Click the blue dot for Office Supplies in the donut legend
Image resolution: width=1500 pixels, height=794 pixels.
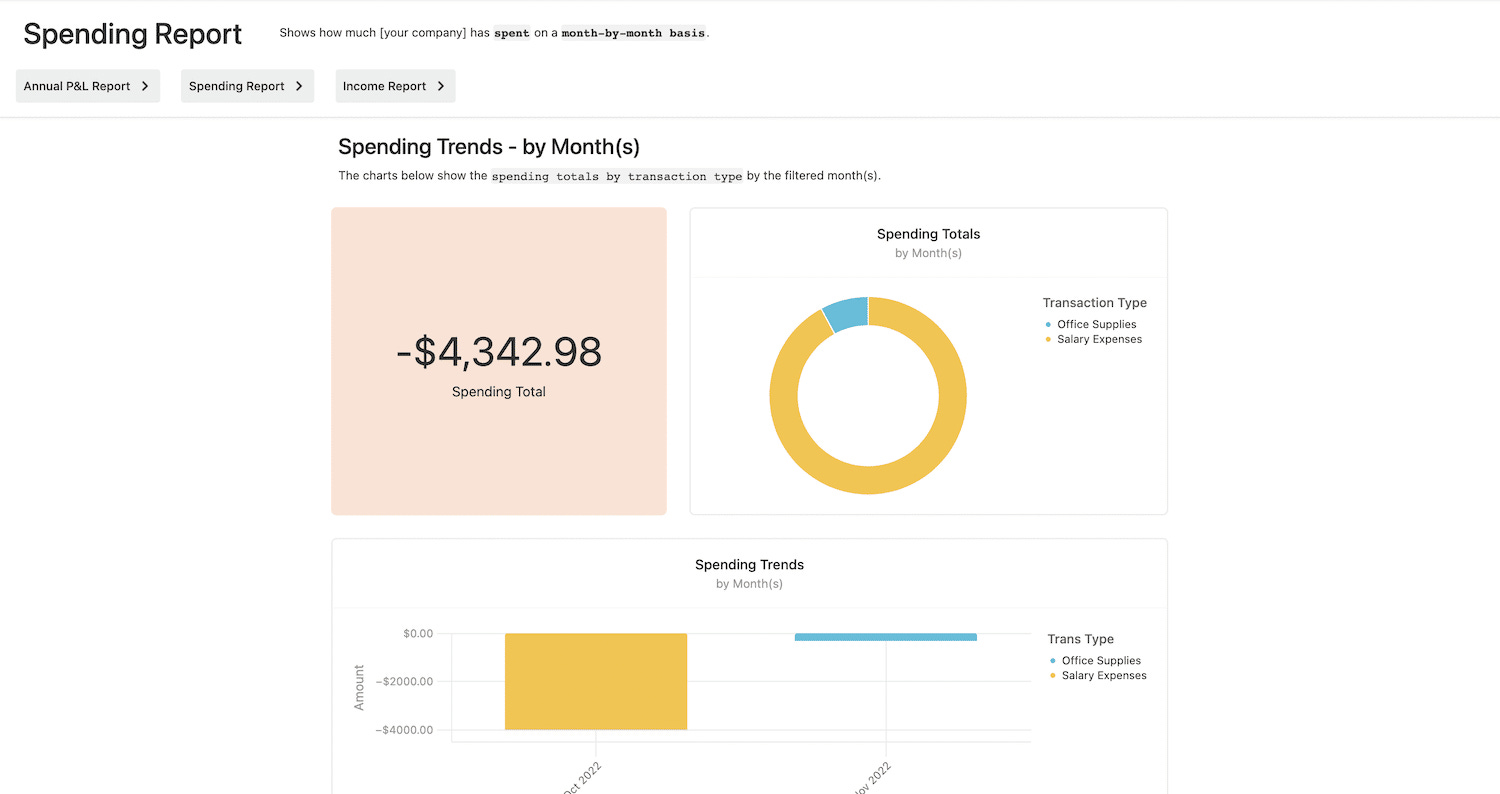click(1048, 324)
